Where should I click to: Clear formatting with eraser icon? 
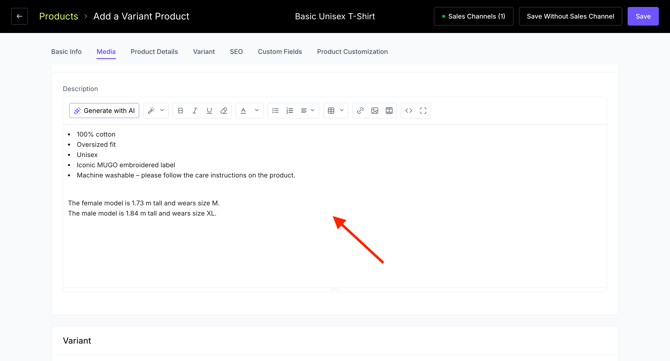tap(223, 111)
